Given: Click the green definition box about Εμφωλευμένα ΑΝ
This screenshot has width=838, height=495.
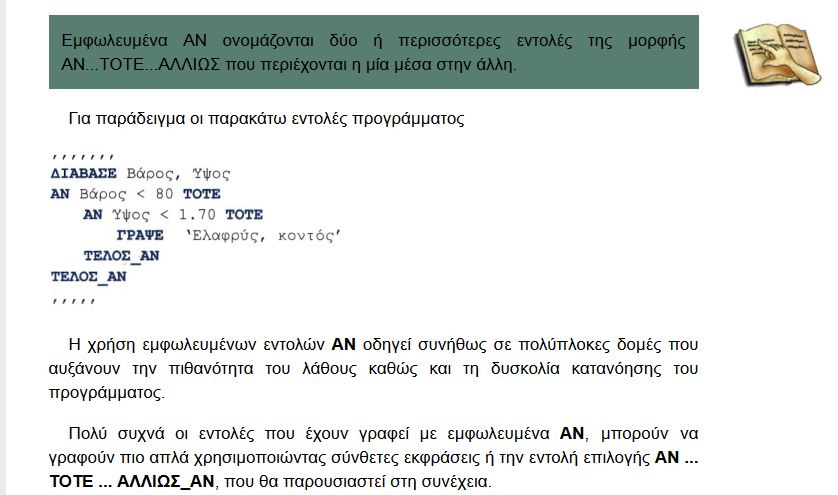Looking at the screenshot, I should pyautogui.click(x=374, y=52).
